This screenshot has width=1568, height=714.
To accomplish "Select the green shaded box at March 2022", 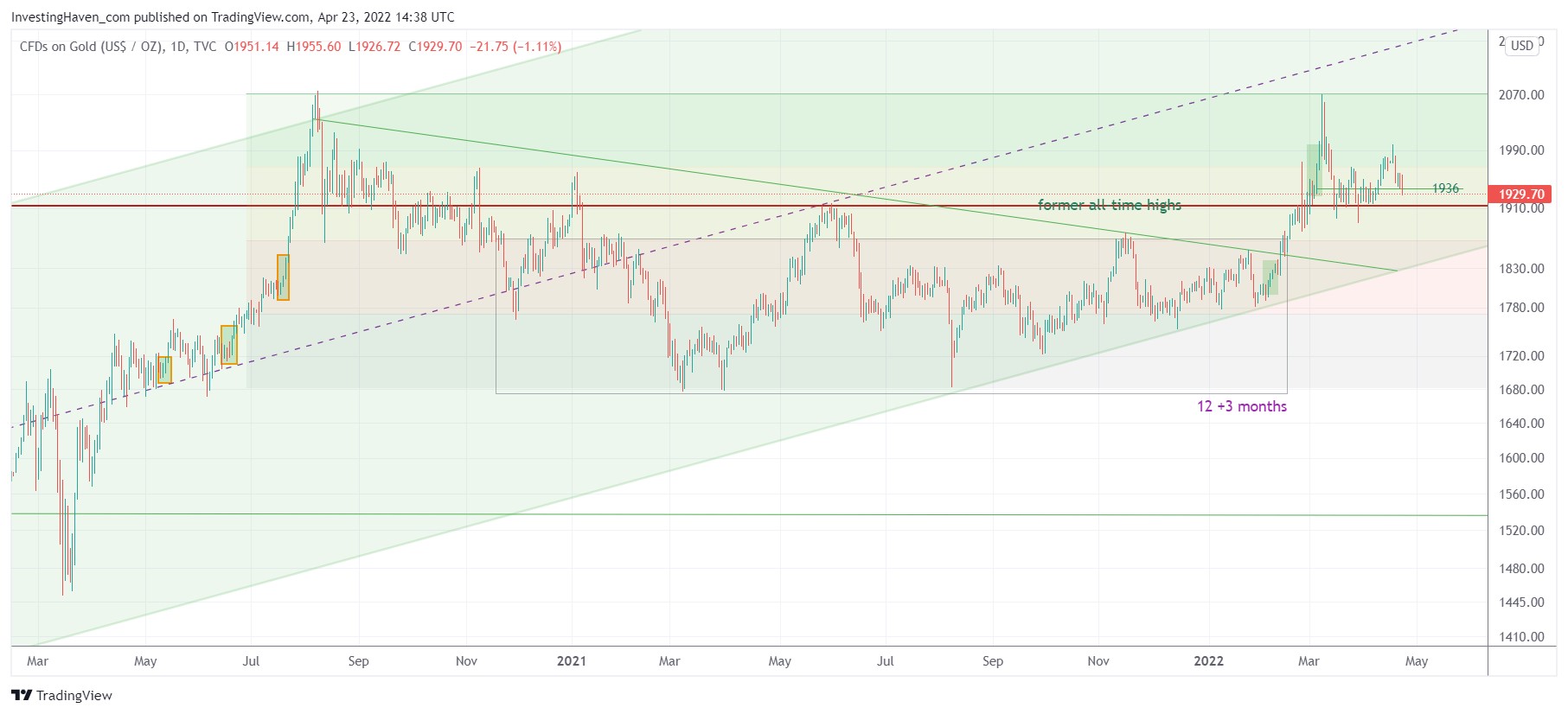I will tap(1313, 169).
